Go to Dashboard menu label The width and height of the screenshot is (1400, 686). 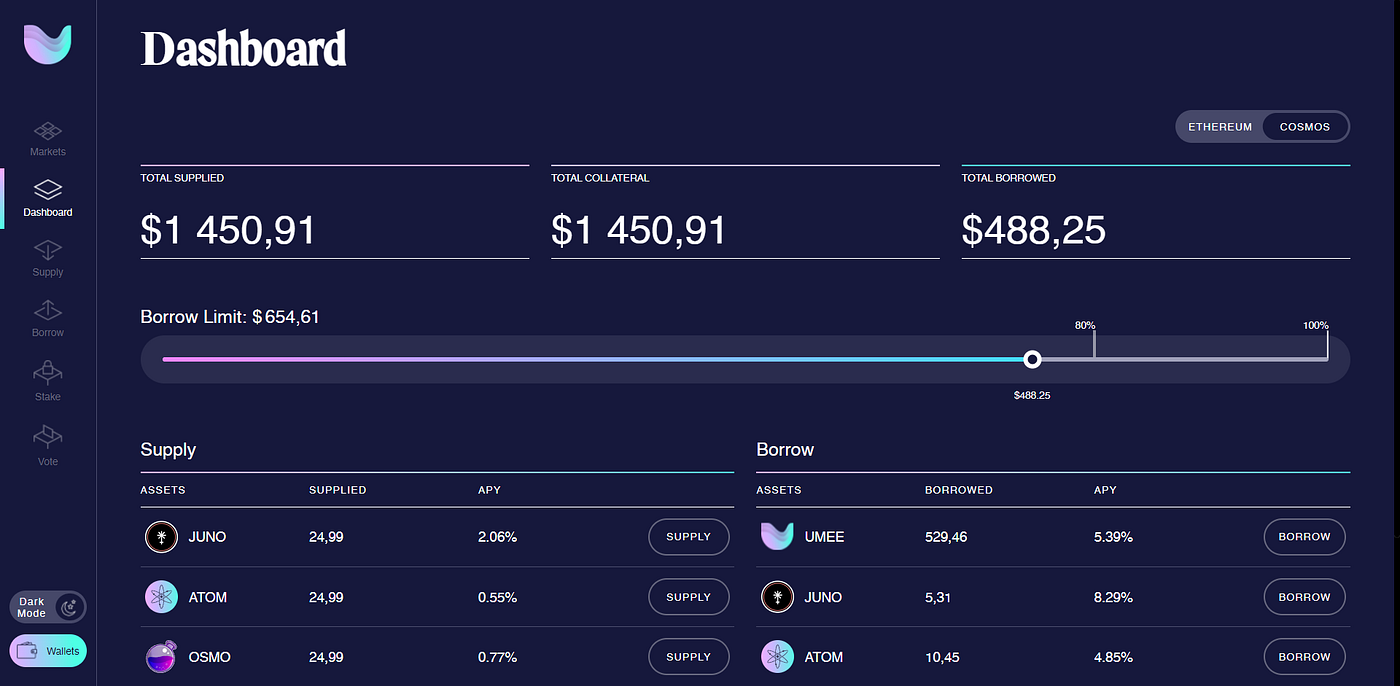48,212
